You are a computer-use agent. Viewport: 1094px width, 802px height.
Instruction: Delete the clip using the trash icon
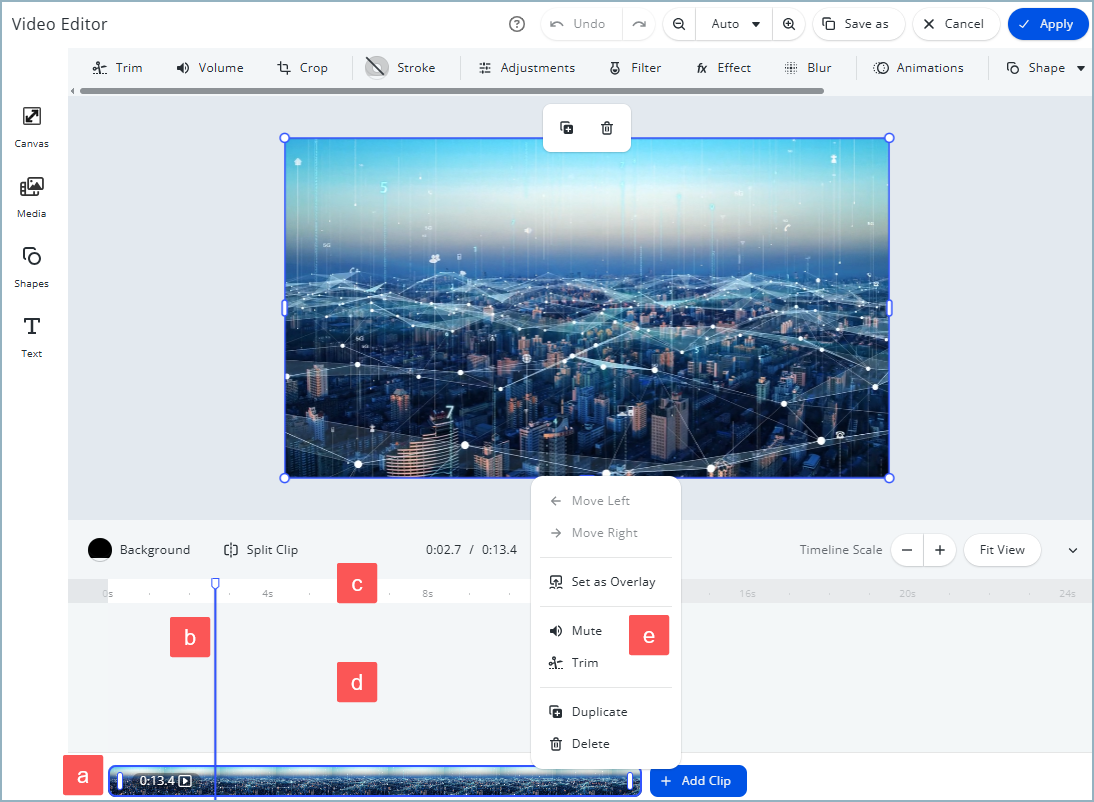coord(606,128)
